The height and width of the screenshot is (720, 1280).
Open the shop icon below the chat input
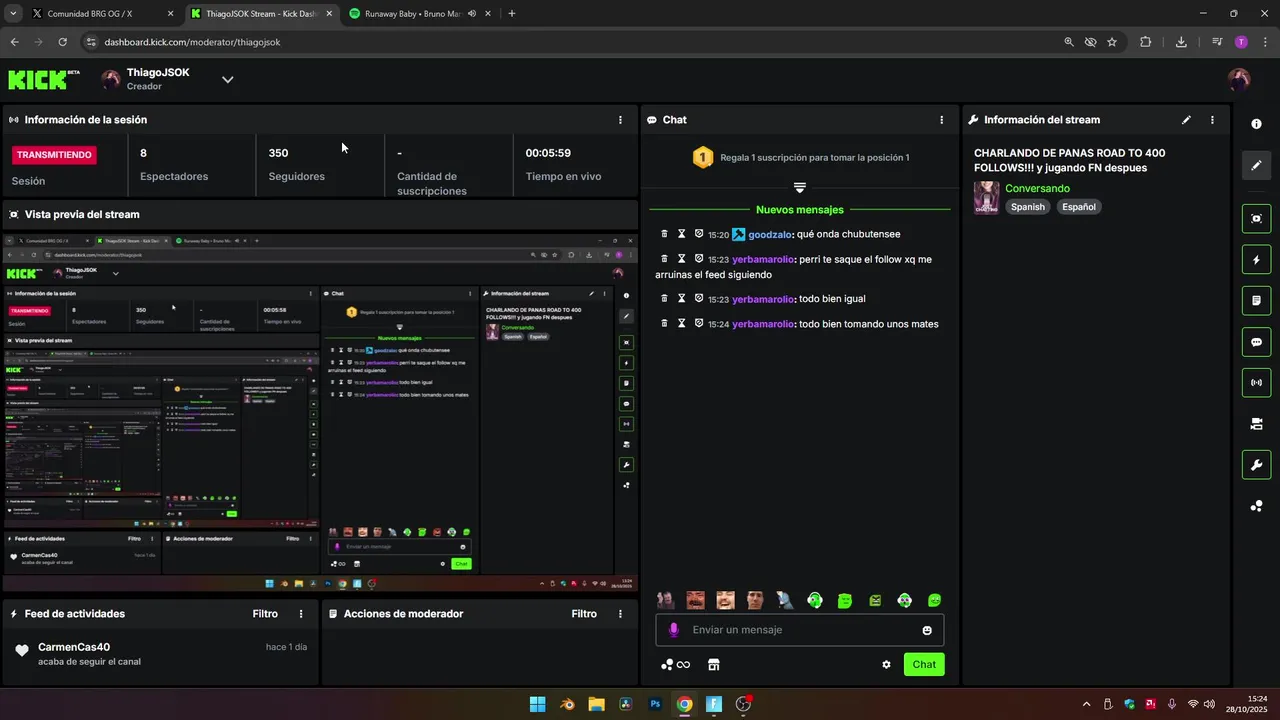[714, 664]
